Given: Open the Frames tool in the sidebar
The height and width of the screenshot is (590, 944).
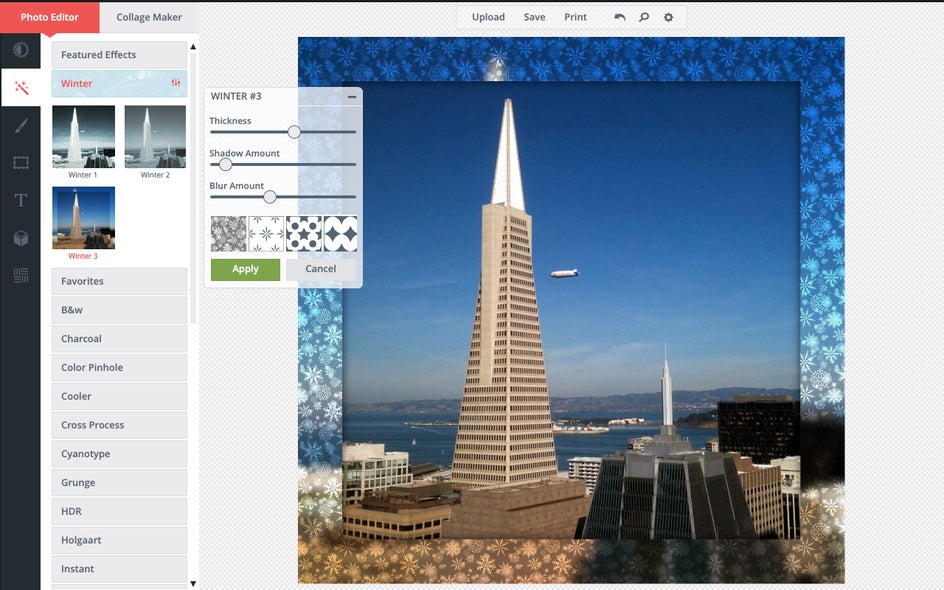Looking at the screenshot, I should click(x=21, y=163).
